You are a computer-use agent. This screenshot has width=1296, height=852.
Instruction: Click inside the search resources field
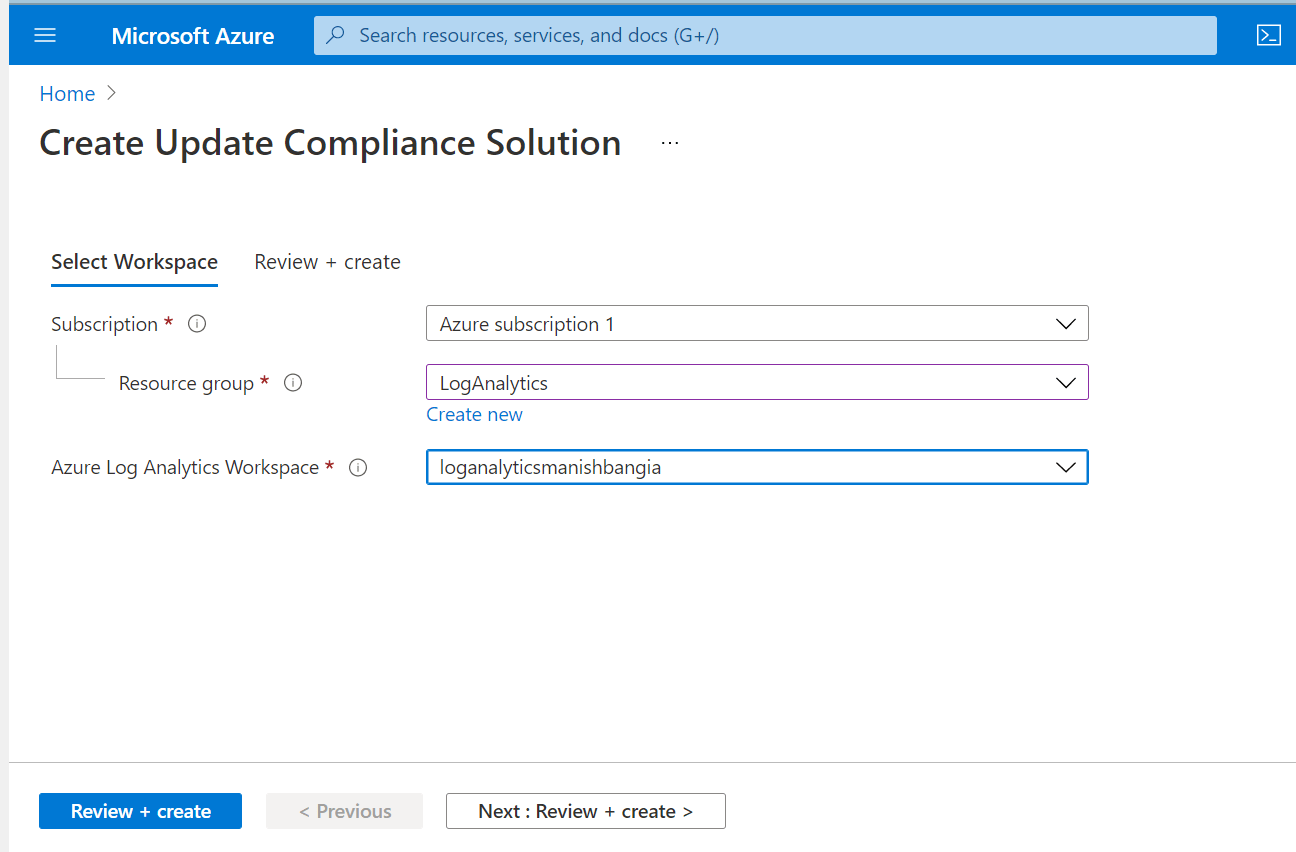click(700, 34)
